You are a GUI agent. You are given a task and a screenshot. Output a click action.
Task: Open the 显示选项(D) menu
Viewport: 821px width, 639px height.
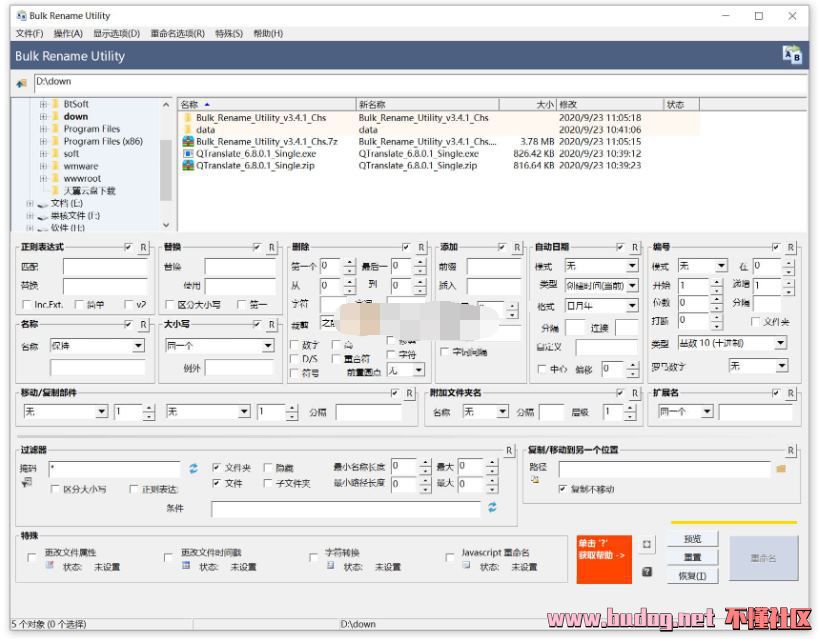[116, 34]
